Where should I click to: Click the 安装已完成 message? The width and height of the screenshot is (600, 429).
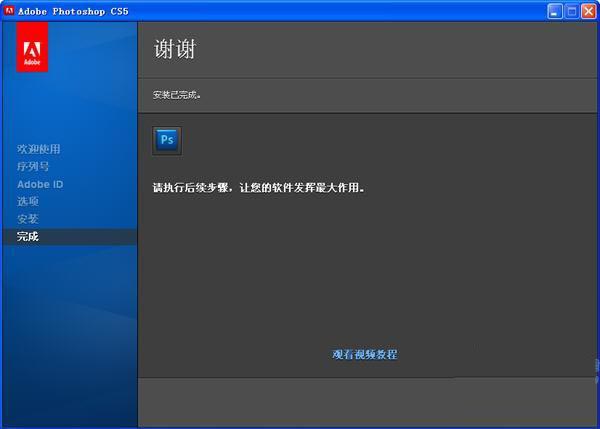tap(176, 95)
